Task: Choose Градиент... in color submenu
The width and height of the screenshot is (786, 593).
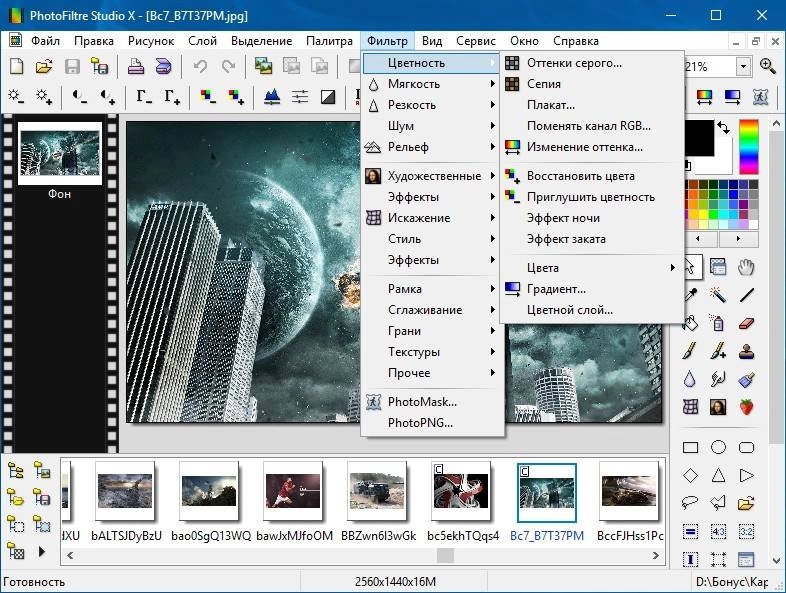Action: click(x=593, y=289)
